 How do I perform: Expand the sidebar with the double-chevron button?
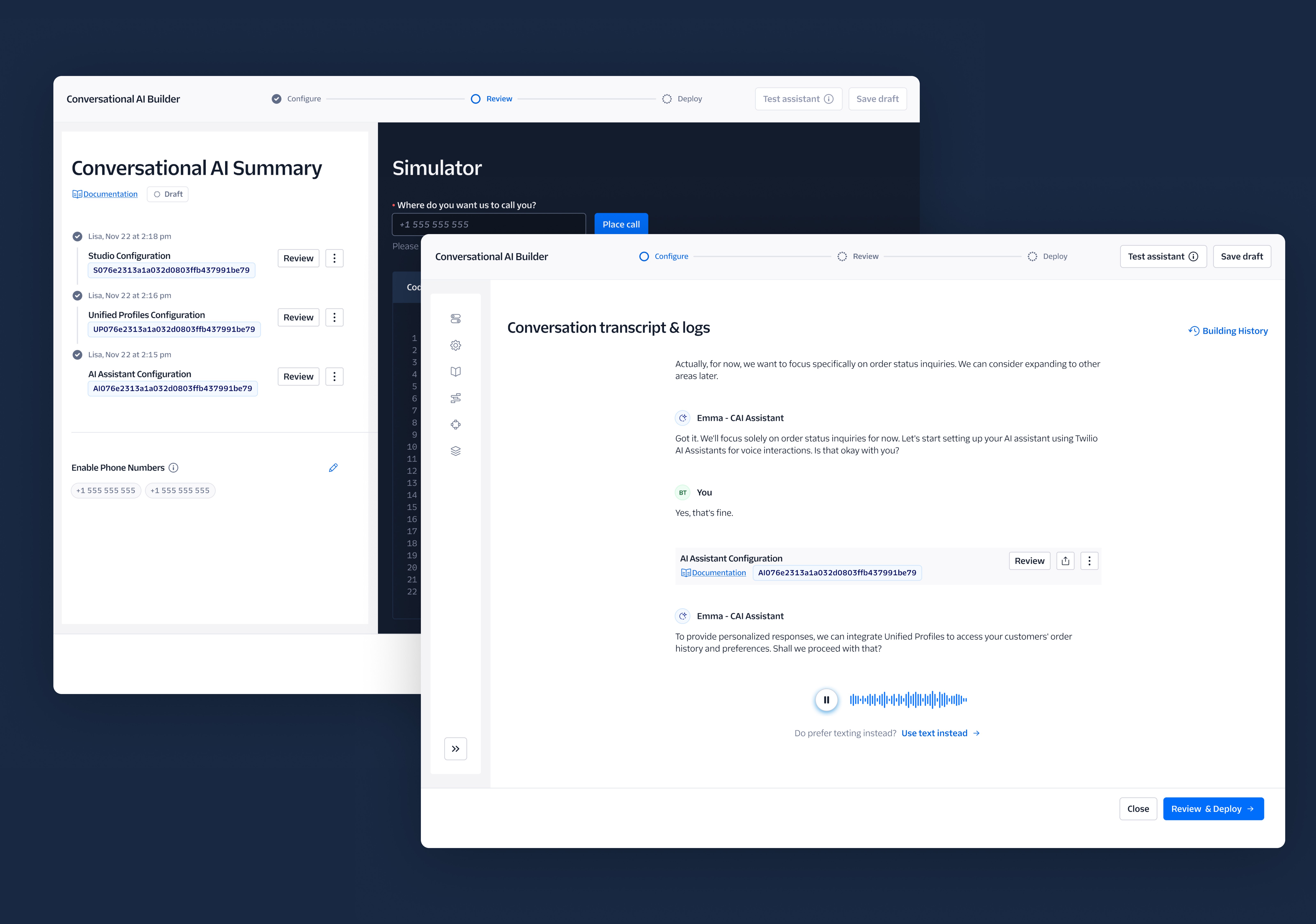(456, 749)
